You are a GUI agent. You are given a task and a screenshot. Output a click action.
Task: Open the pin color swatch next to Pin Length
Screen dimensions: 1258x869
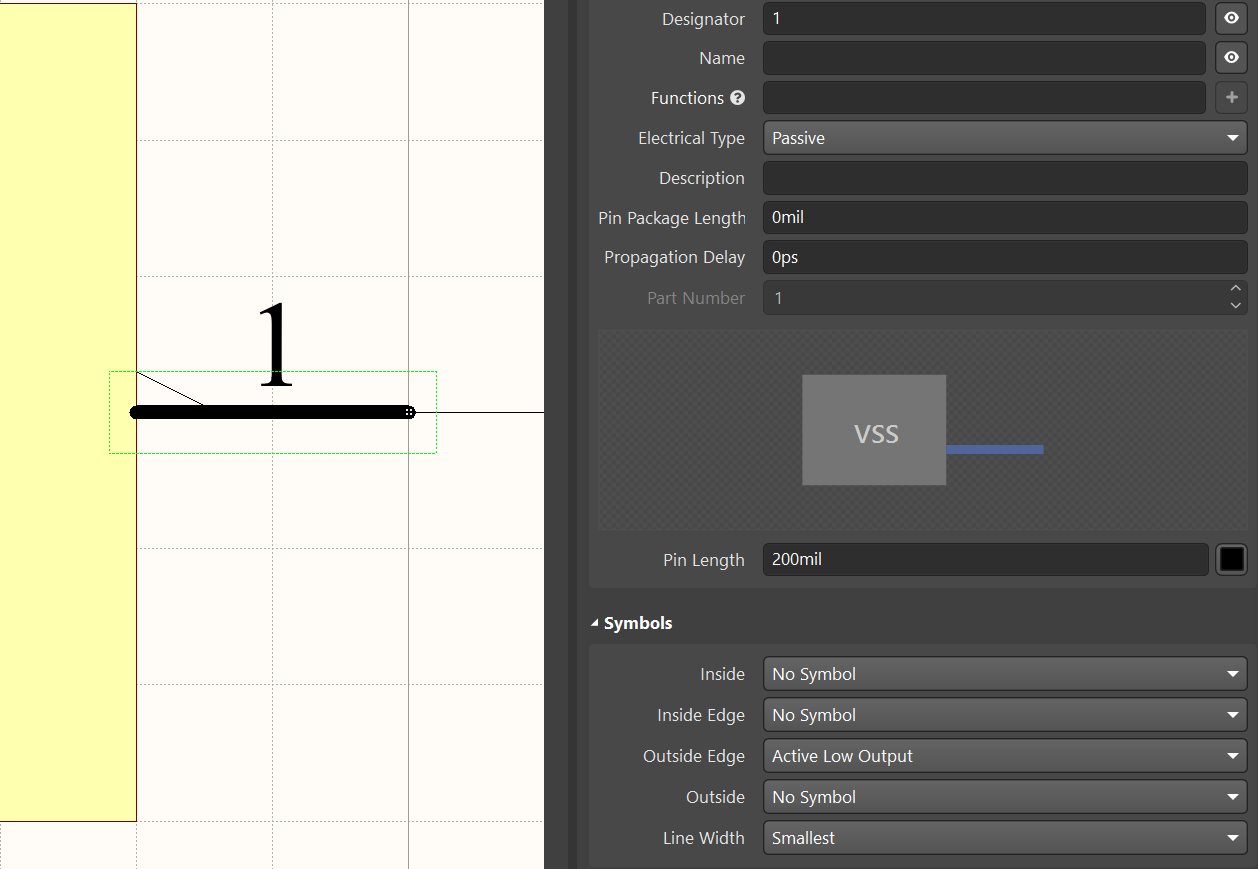pyautogui.click(x=1231, y=559)
